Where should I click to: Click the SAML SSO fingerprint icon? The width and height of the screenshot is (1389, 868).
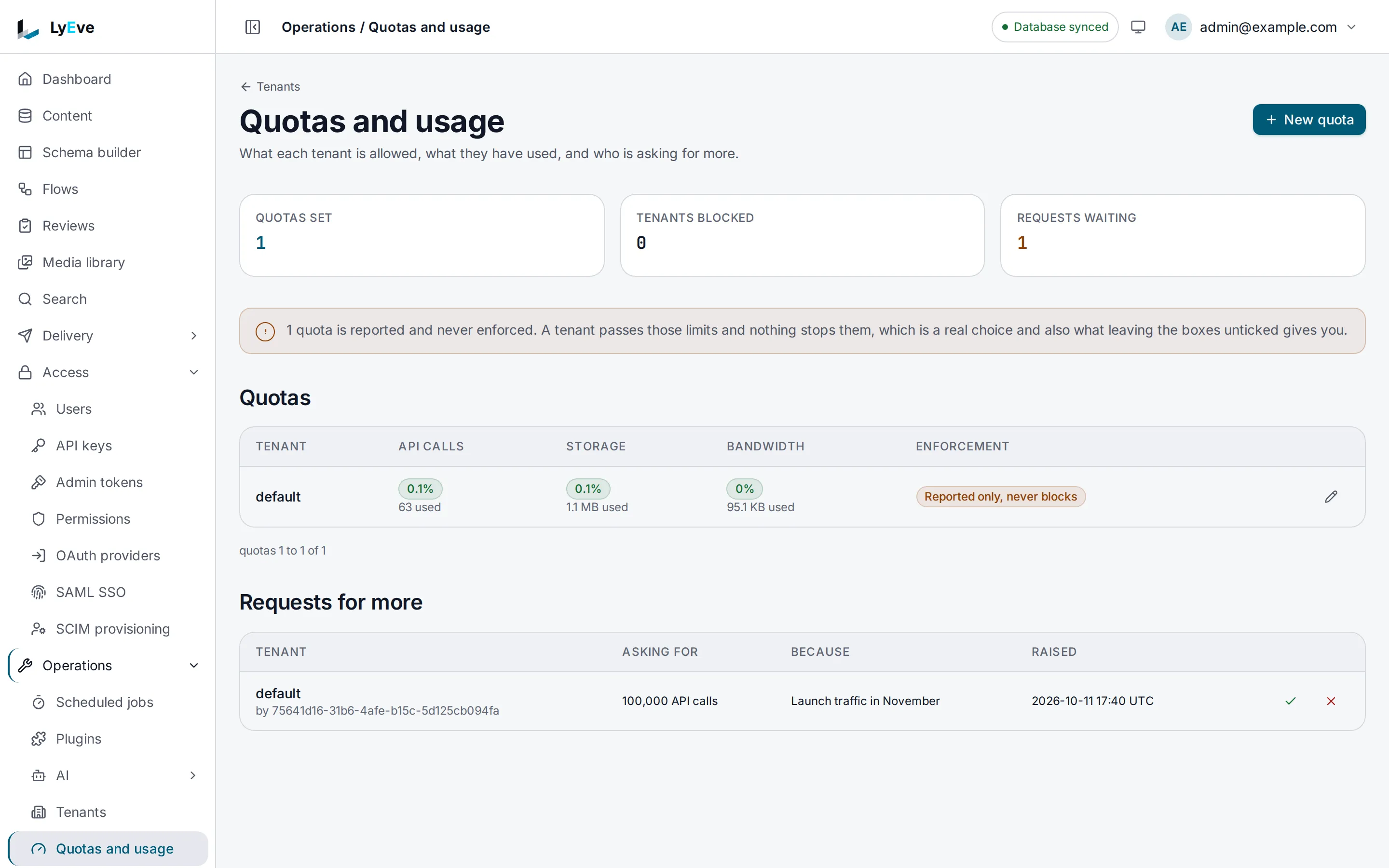pos(39,593)
